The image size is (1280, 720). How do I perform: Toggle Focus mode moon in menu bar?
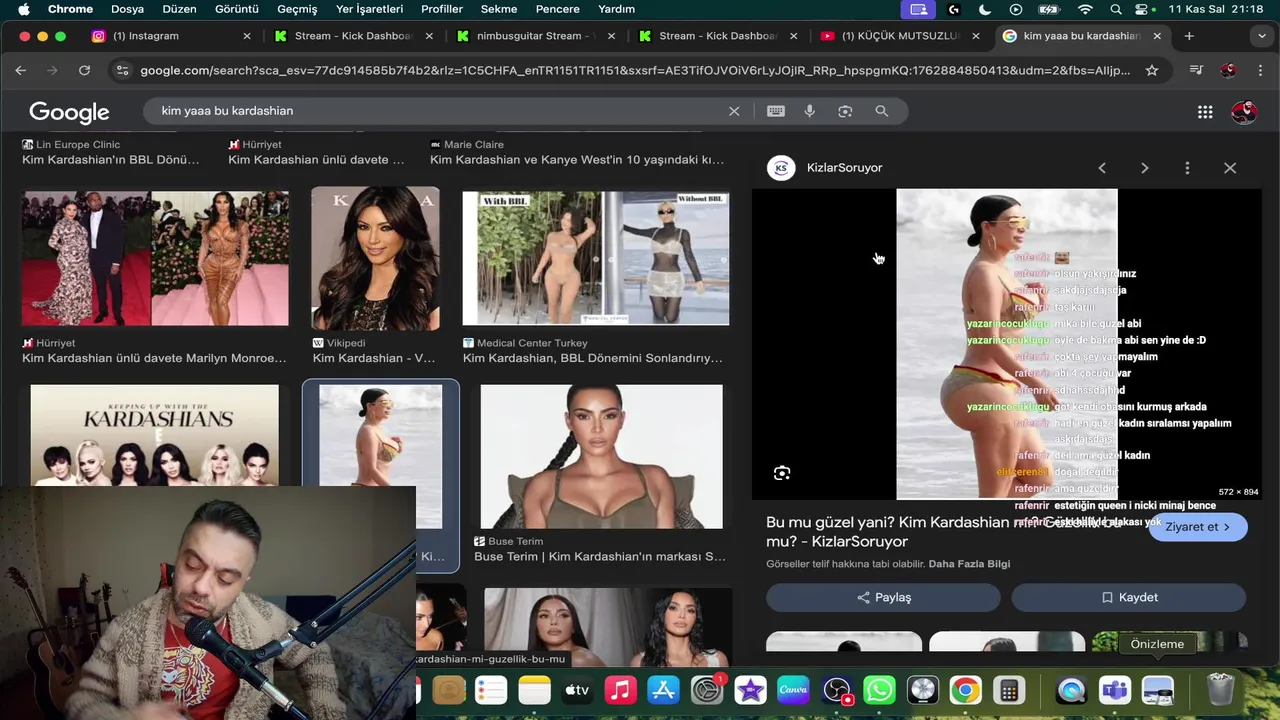(x=985, y=9)
